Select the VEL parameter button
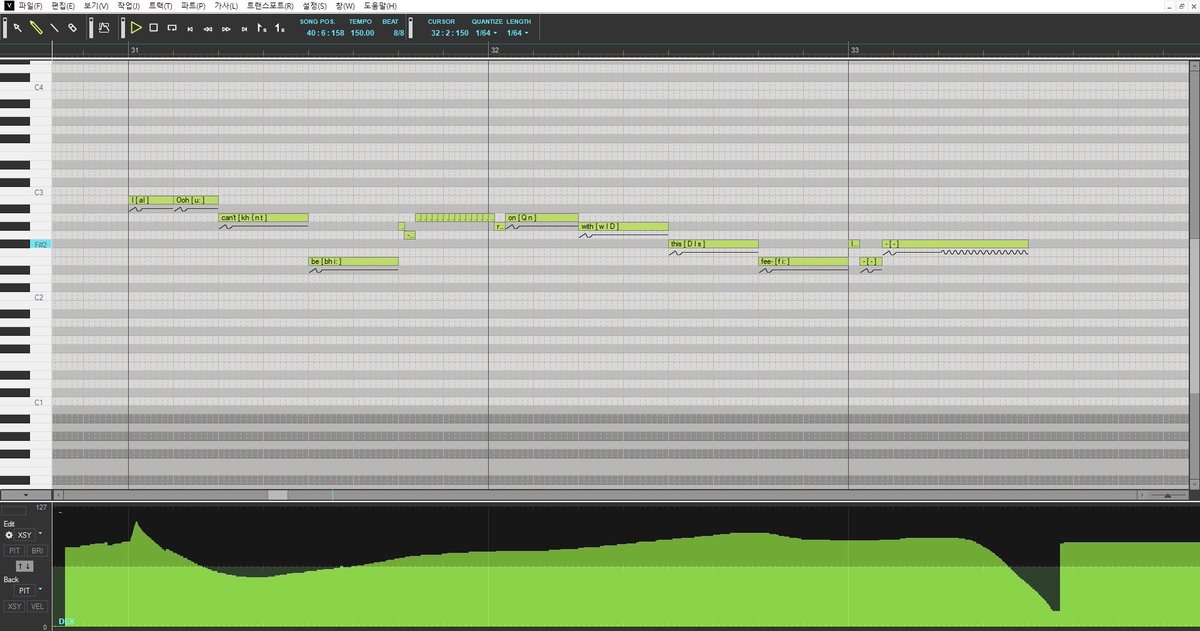This screenshot has height=631, width=1200. click(37, 607)
